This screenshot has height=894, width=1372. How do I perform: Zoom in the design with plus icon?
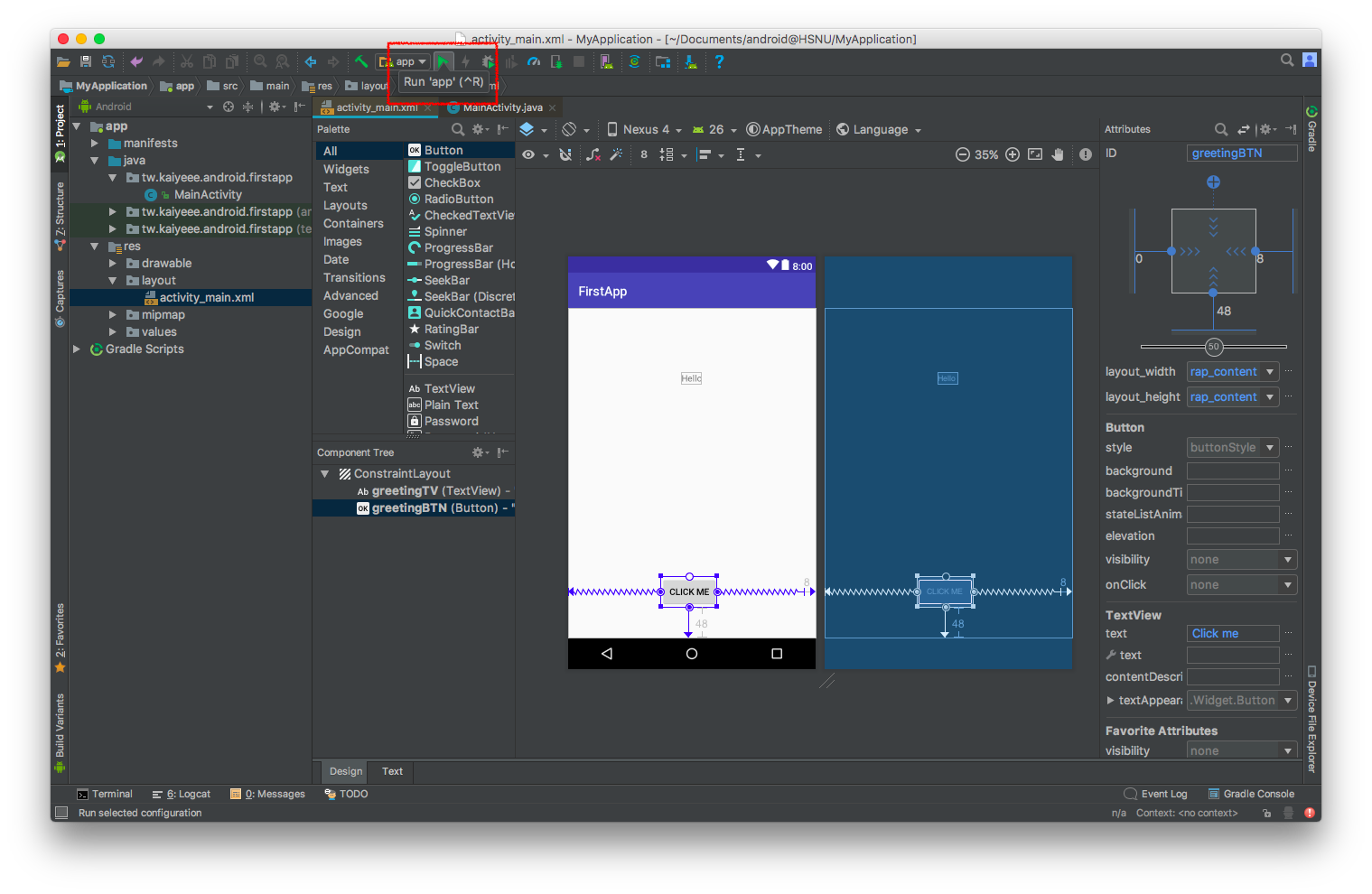pyautogui.click(x=1013, y=154)
